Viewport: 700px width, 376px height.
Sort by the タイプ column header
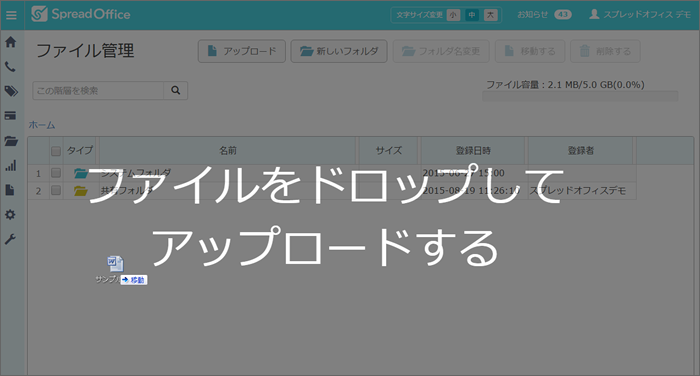pos(79,150)
